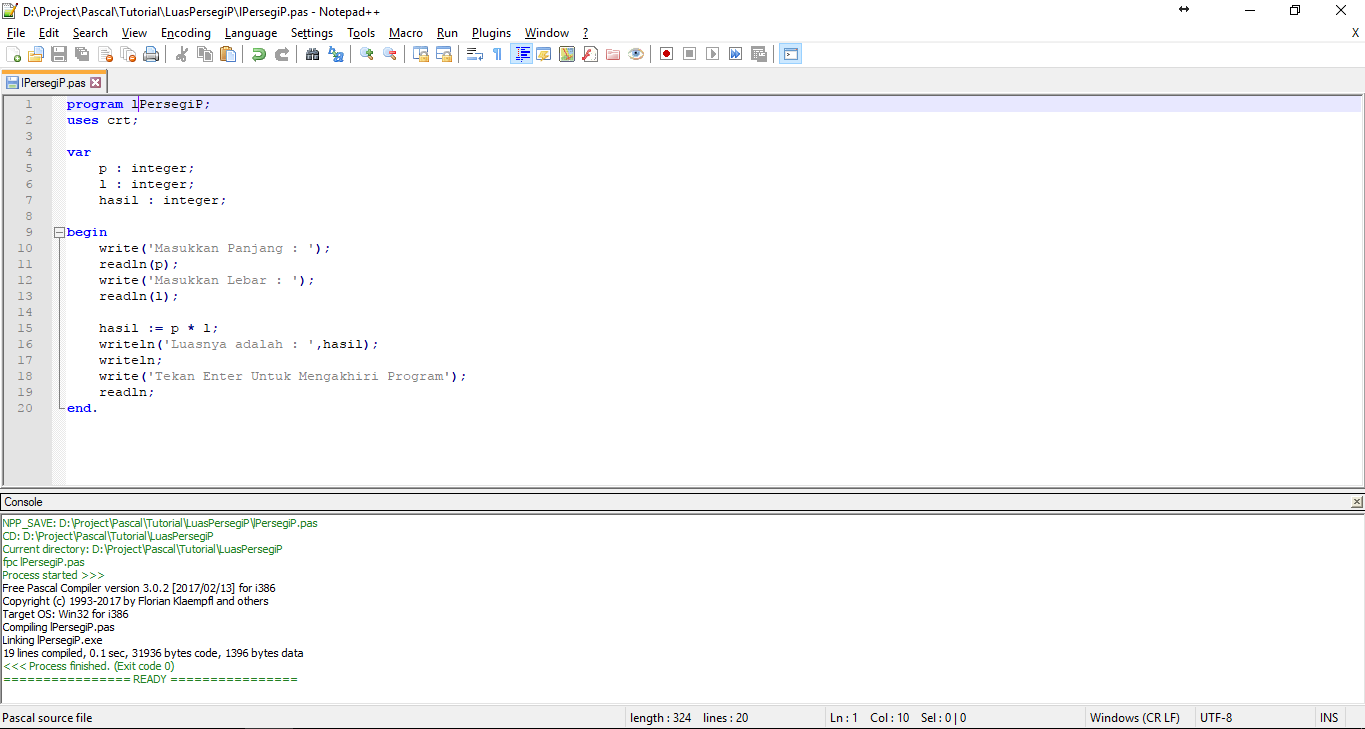Open the Encoding menu
The image size is (1365, 729).
186,33
